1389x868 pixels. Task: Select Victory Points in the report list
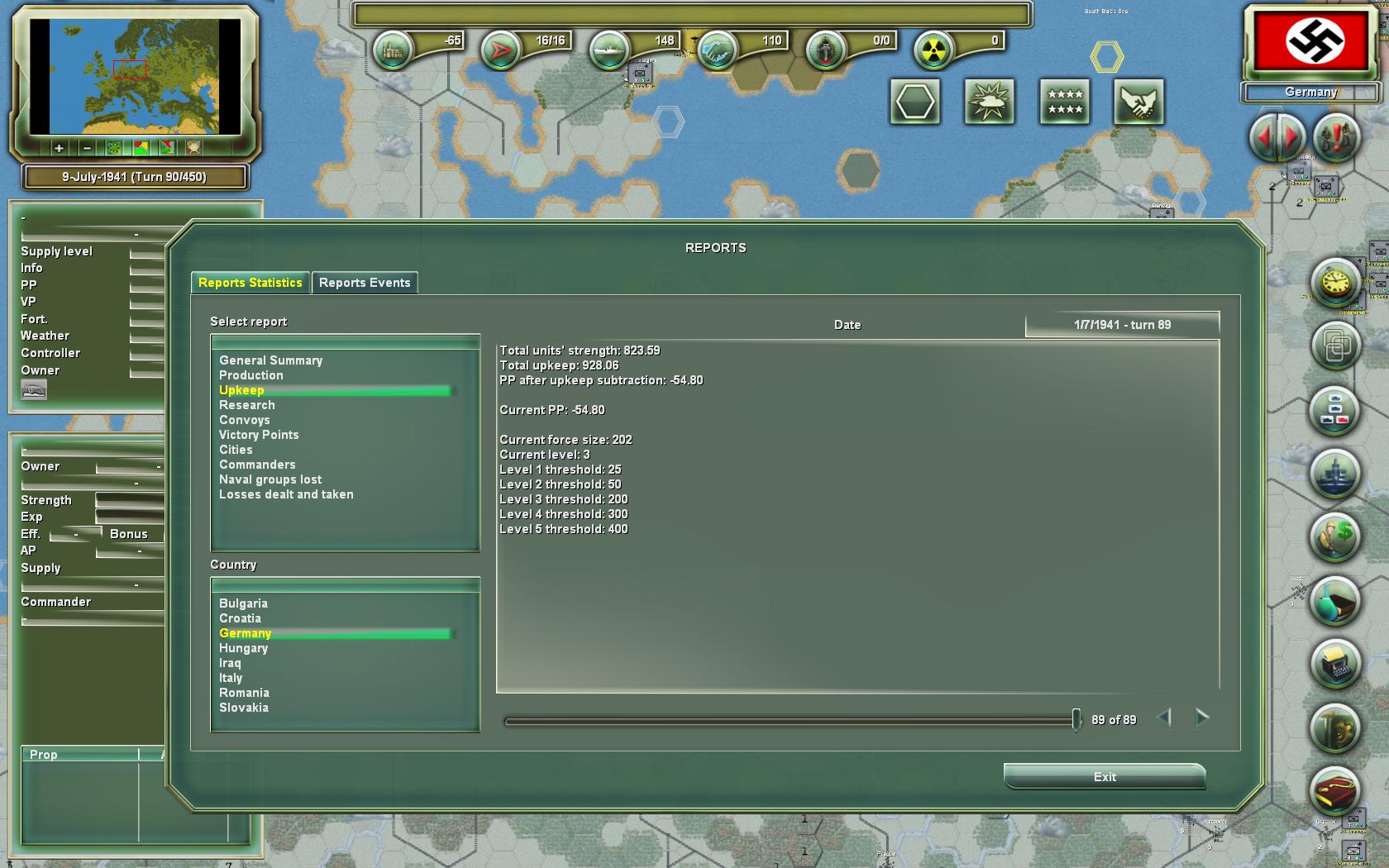click(x=258, y=434)
